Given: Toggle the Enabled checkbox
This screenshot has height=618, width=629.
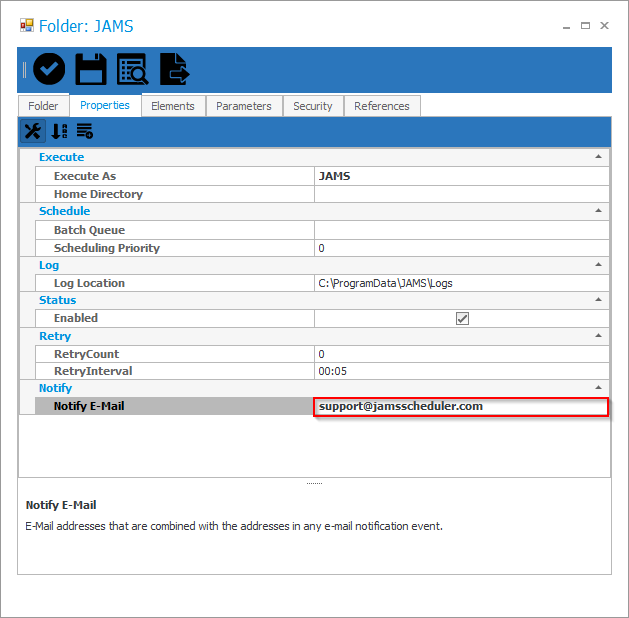Looking at the screenshot, I should pos(463,319).
